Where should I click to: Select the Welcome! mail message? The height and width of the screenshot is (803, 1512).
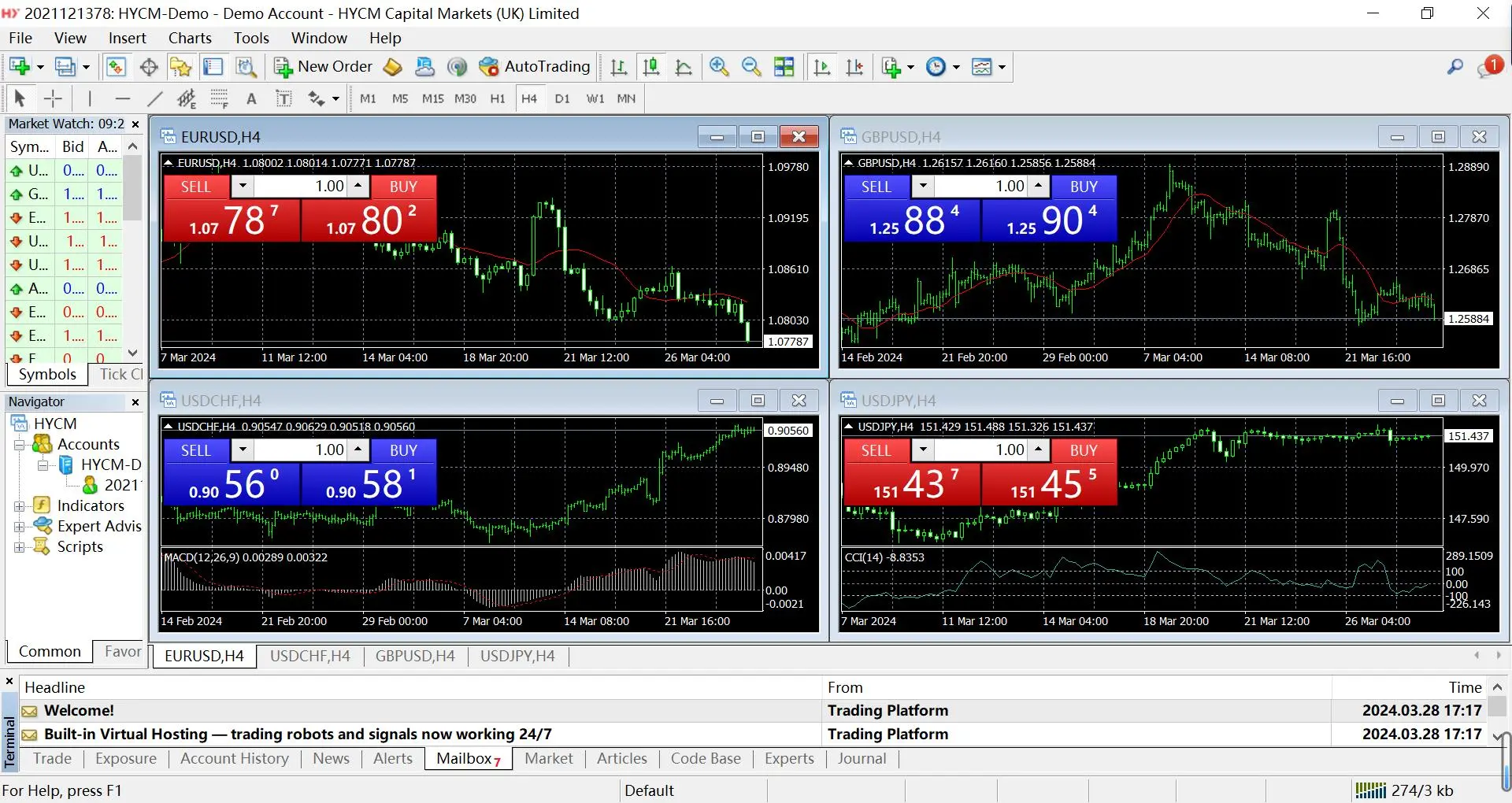click(752, 710)
